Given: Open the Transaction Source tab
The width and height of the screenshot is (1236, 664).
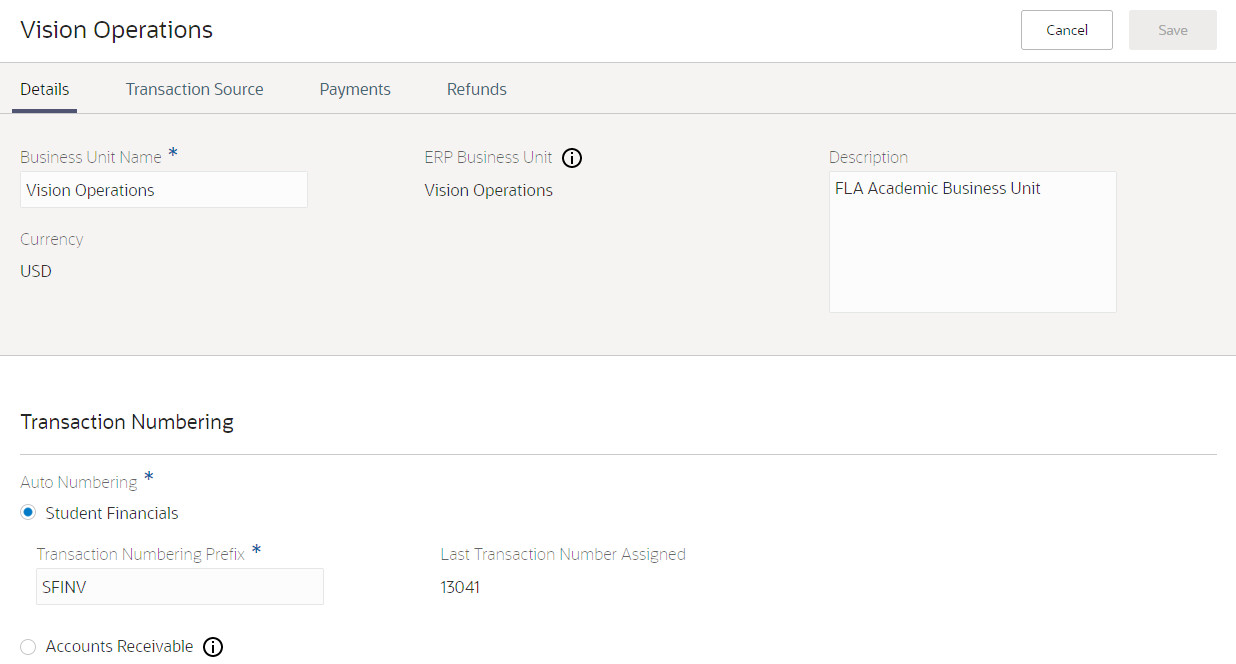Looking at the screenshot, I should [194, 89].
